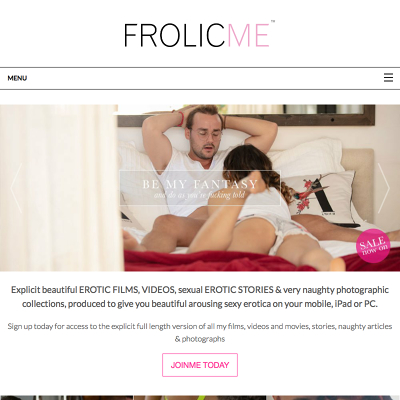Click the pink SALE now on badge
400x400 pixels.
(373, 246)
